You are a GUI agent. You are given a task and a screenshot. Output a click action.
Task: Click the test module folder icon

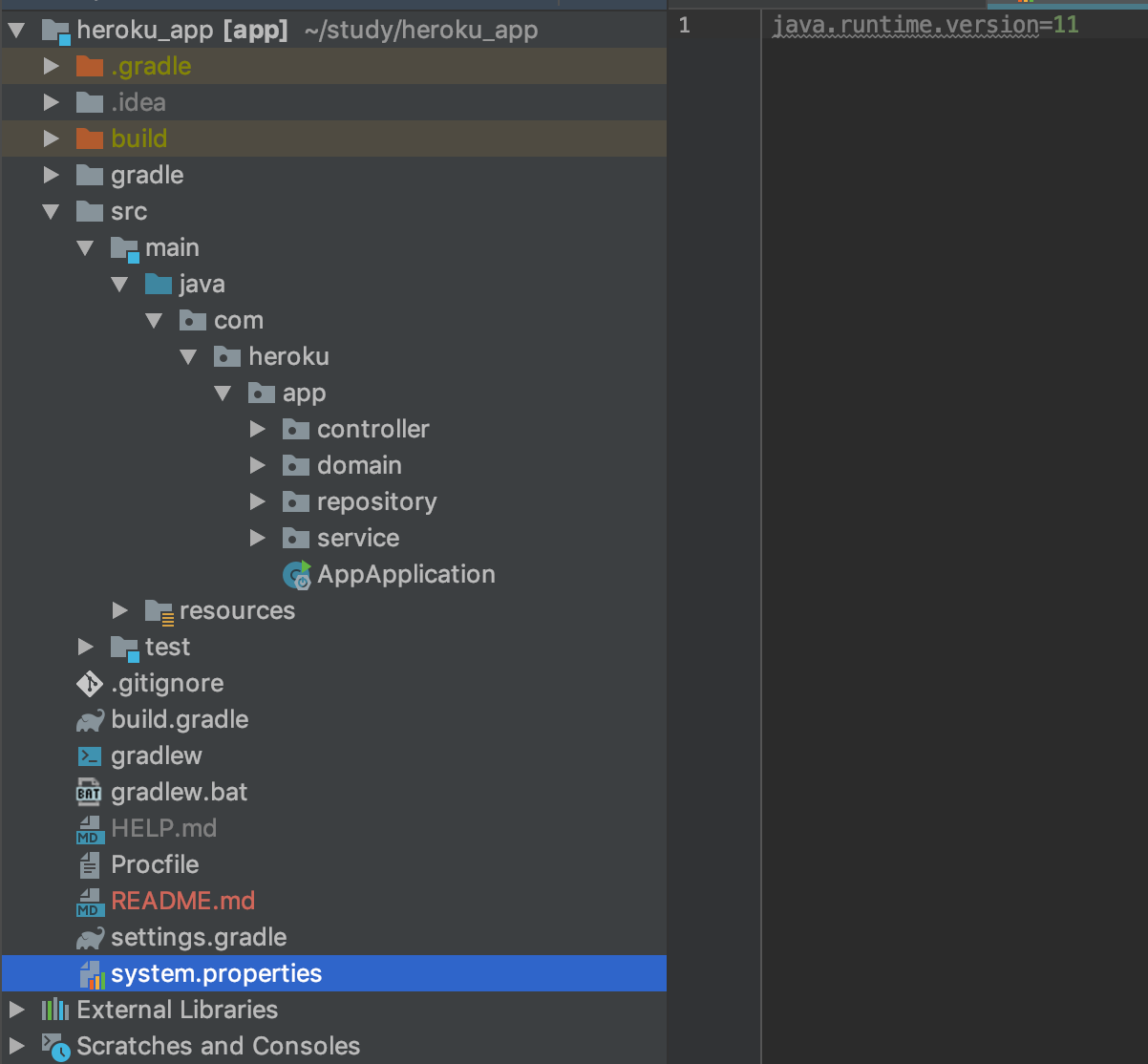[x=125, y=649]
